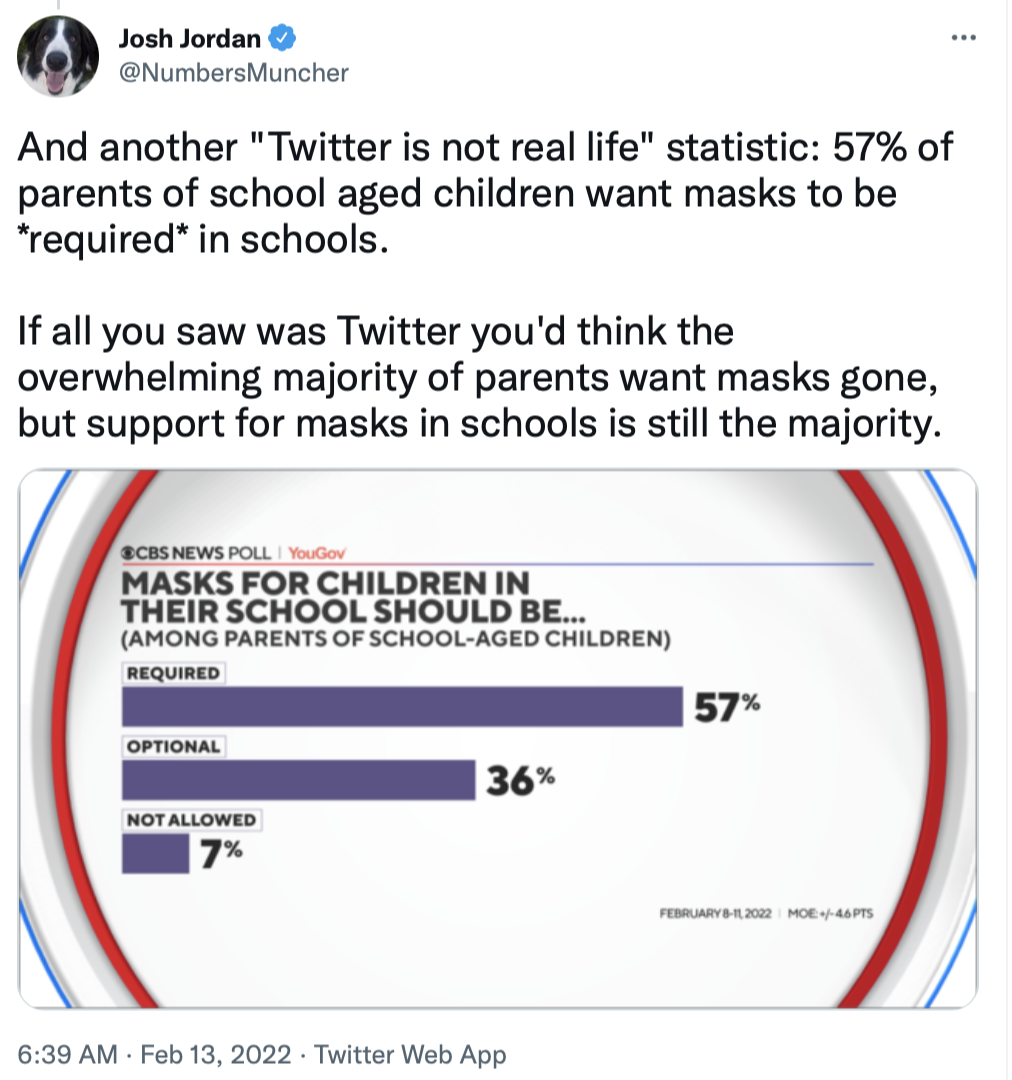Screen dimensions: 1012x1080
Task: Click the purple Optional bar
Action: (x=297, y=779)
